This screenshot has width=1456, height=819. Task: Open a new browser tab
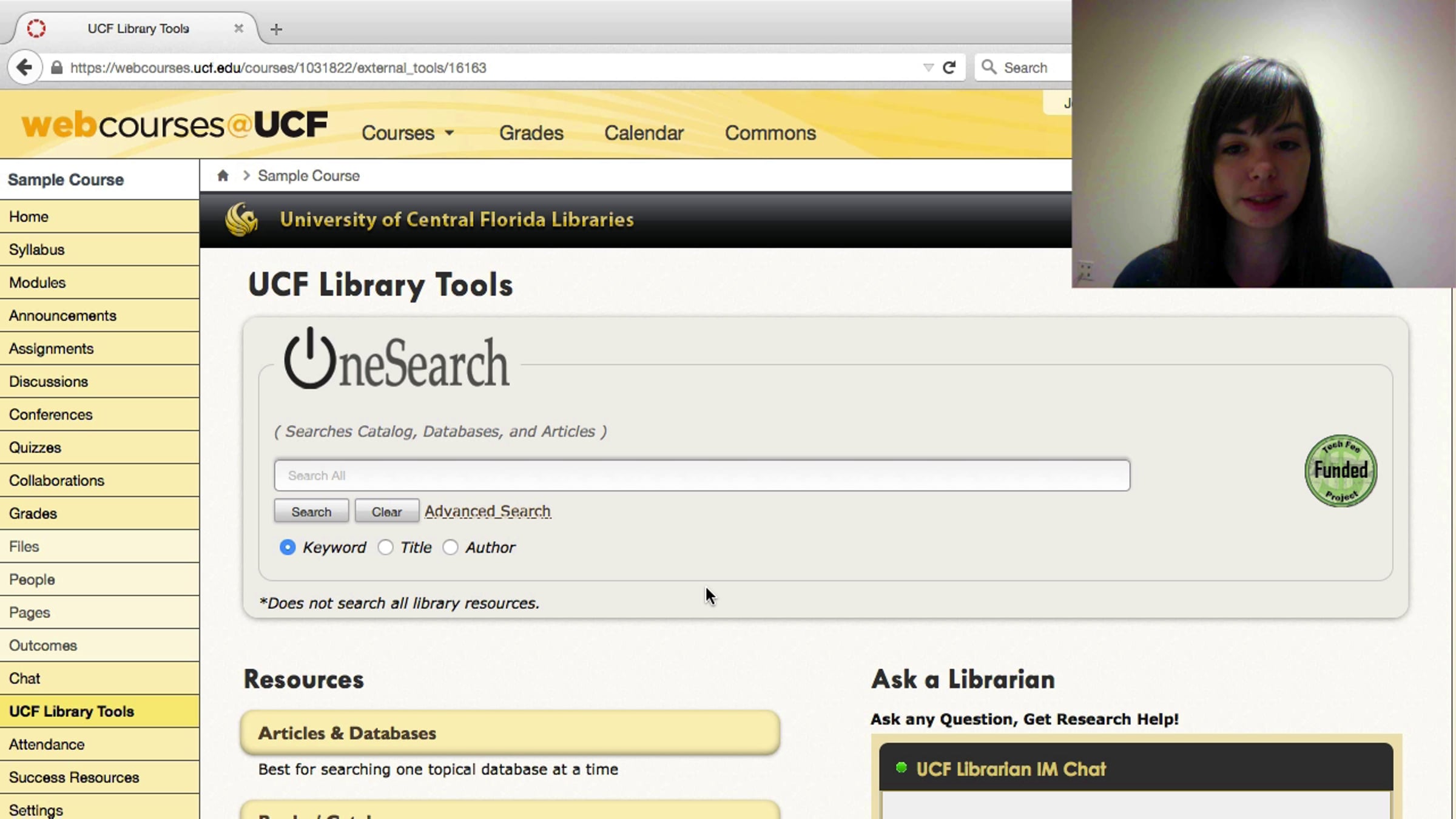click(x=276, y=29)
